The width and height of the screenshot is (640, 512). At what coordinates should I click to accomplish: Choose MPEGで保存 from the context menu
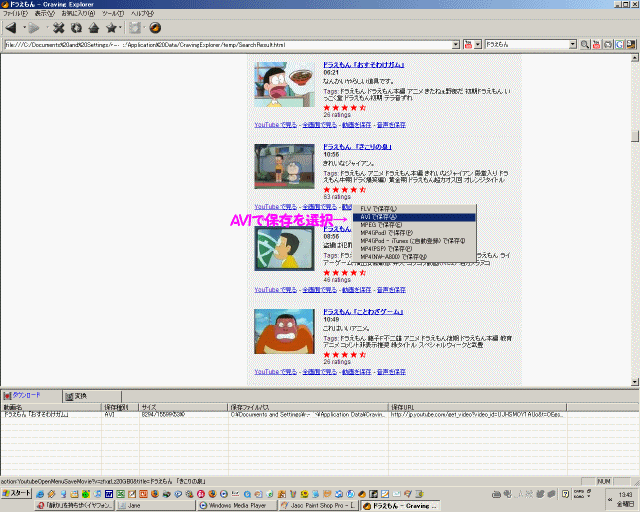pos(414,225)
